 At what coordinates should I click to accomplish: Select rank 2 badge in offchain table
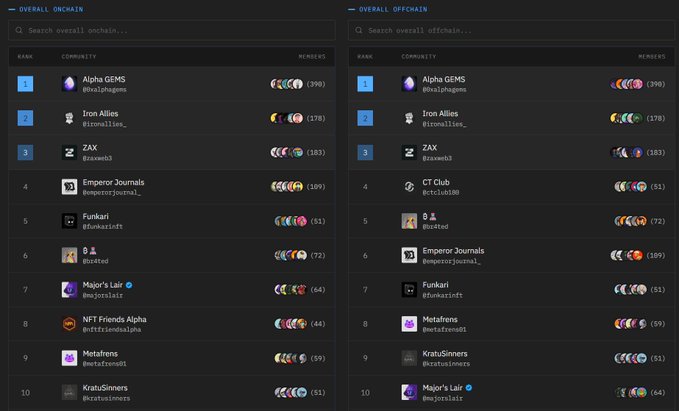point(365,118)
